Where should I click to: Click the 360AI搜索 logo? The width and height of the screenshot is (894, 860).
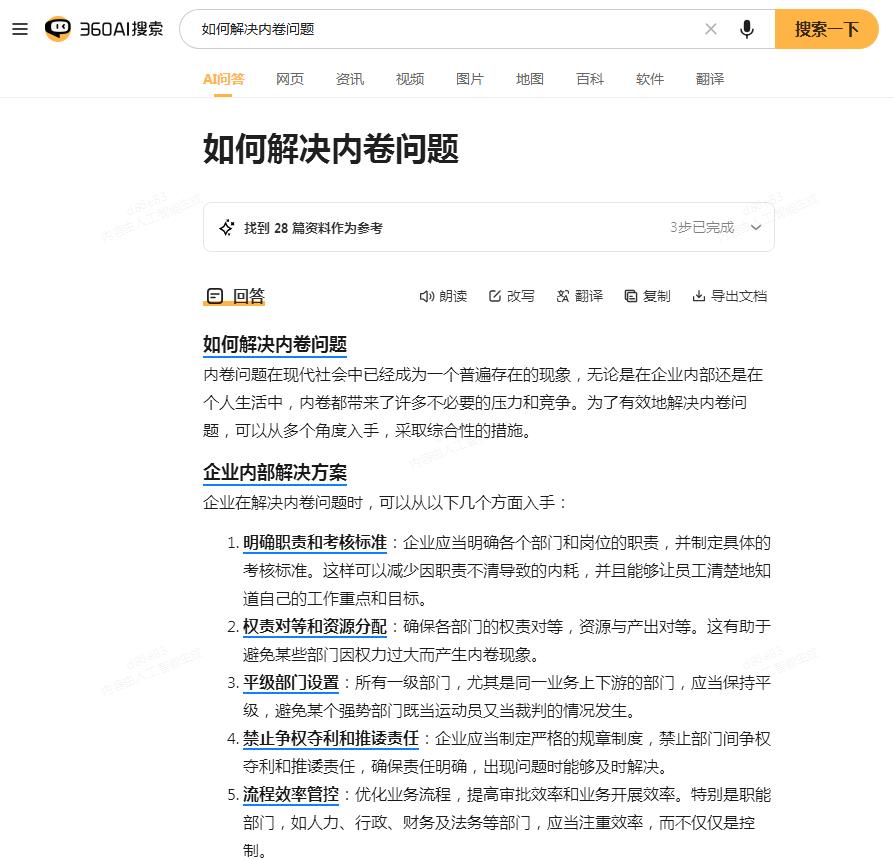pos(104,29)
